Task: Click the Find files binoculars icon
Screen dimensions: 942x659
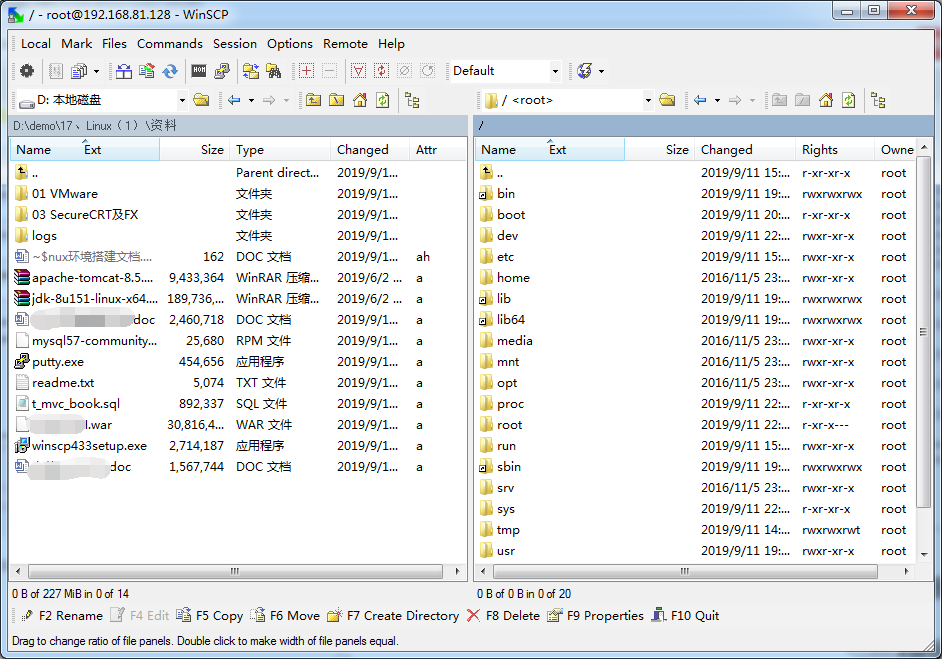Action: tap(274, 71)
